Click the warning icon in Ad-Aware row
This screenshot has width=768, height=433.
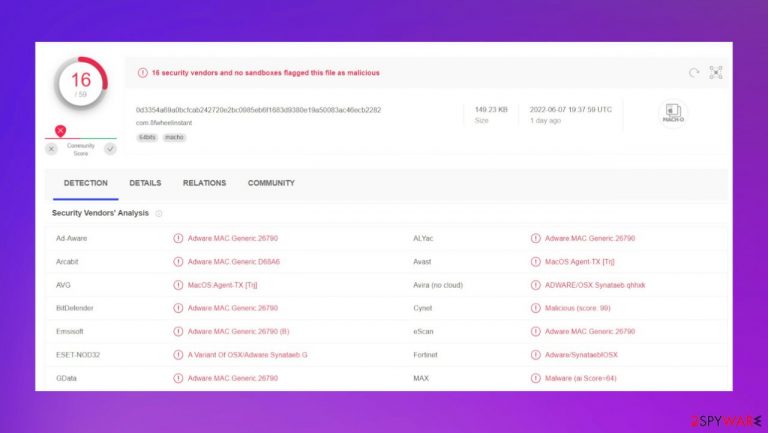(178, 239)
